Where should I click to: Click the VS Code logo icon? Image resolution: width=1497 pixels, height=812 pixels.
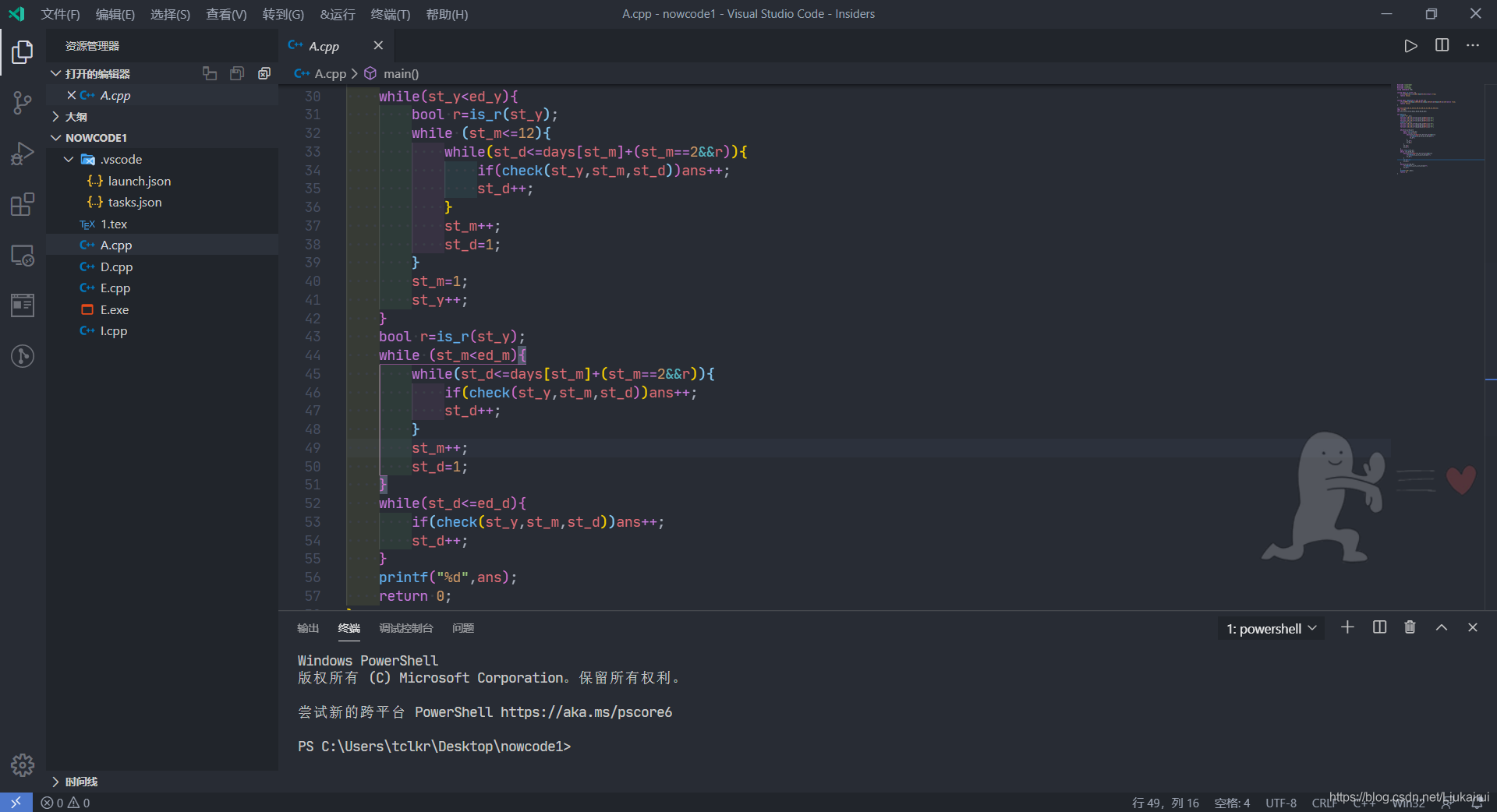tap(16, 14)
